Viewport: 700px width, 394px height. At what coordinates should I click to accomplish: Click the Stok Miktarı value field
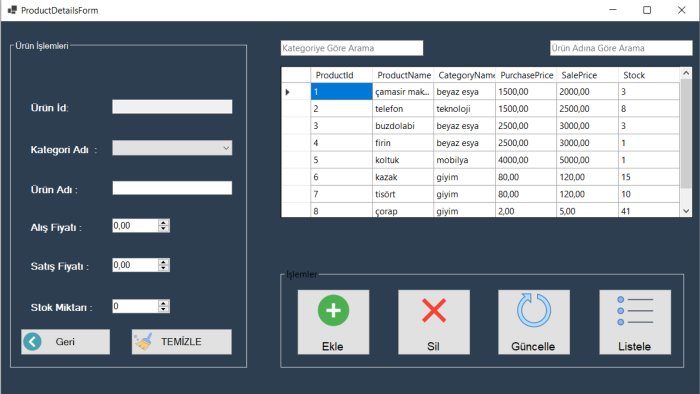(135, 306)
